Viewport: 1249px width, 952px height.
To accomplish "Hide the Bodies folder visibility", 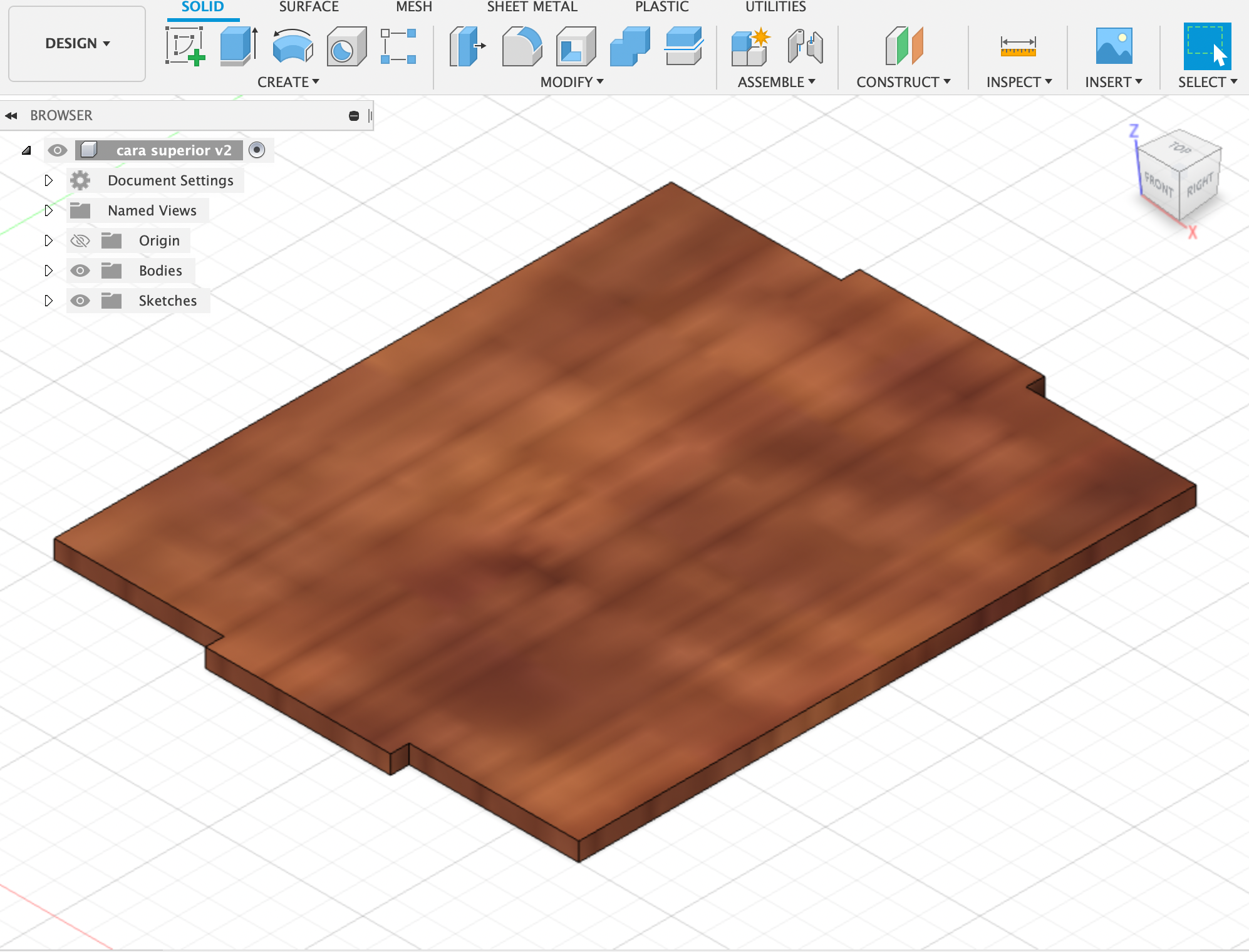I will (x=80, y=271).
